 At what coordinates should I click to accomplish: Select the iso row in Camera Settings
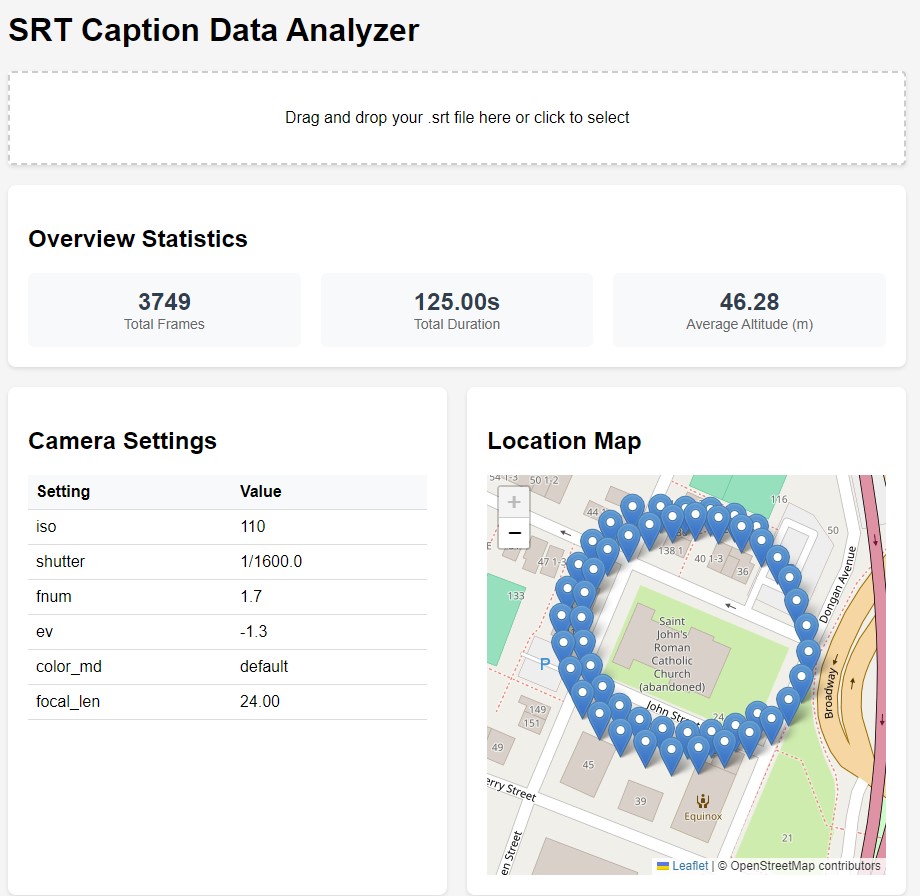point(227,527)
